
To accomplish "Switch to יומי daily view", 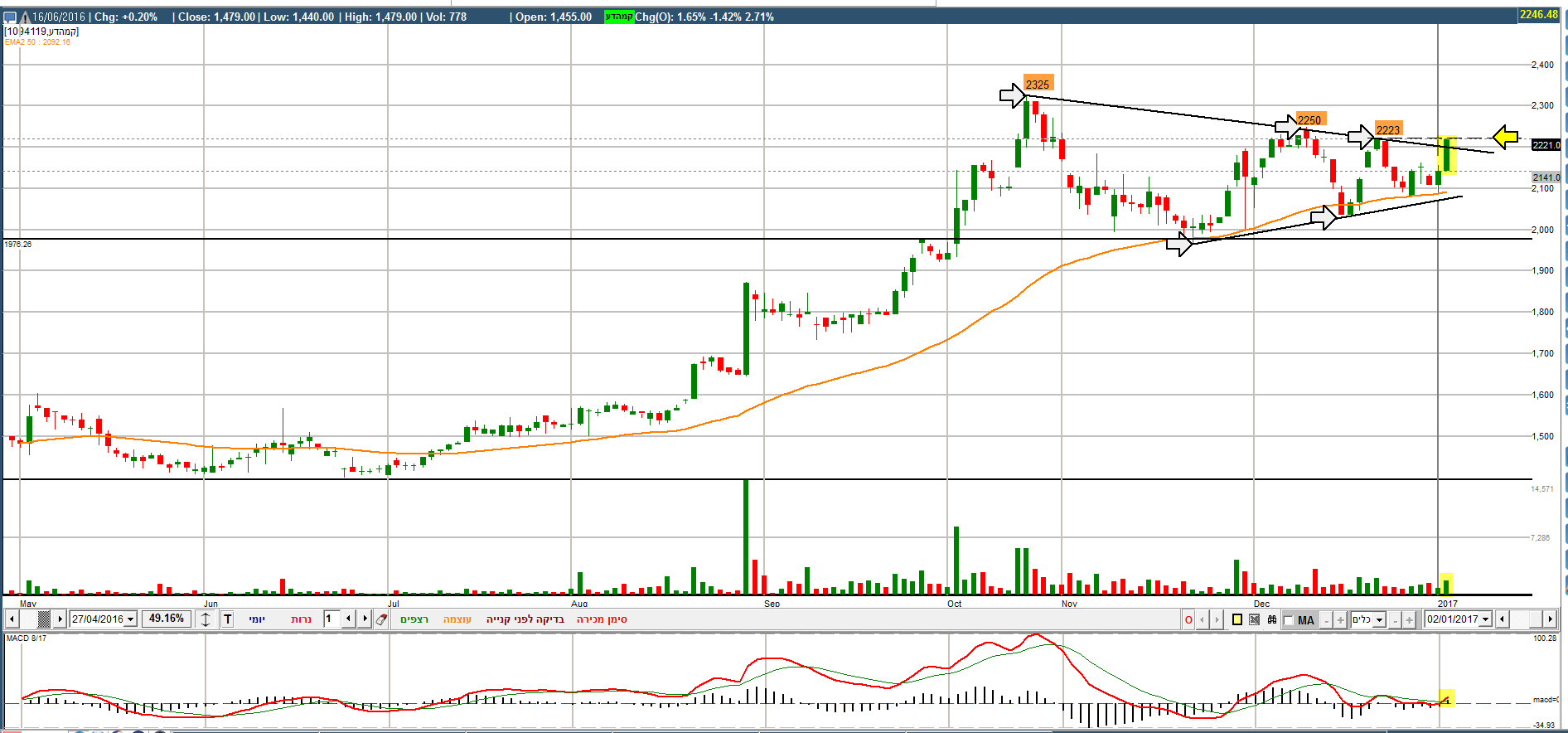I will pyautogui.click(x=257, y=619).
